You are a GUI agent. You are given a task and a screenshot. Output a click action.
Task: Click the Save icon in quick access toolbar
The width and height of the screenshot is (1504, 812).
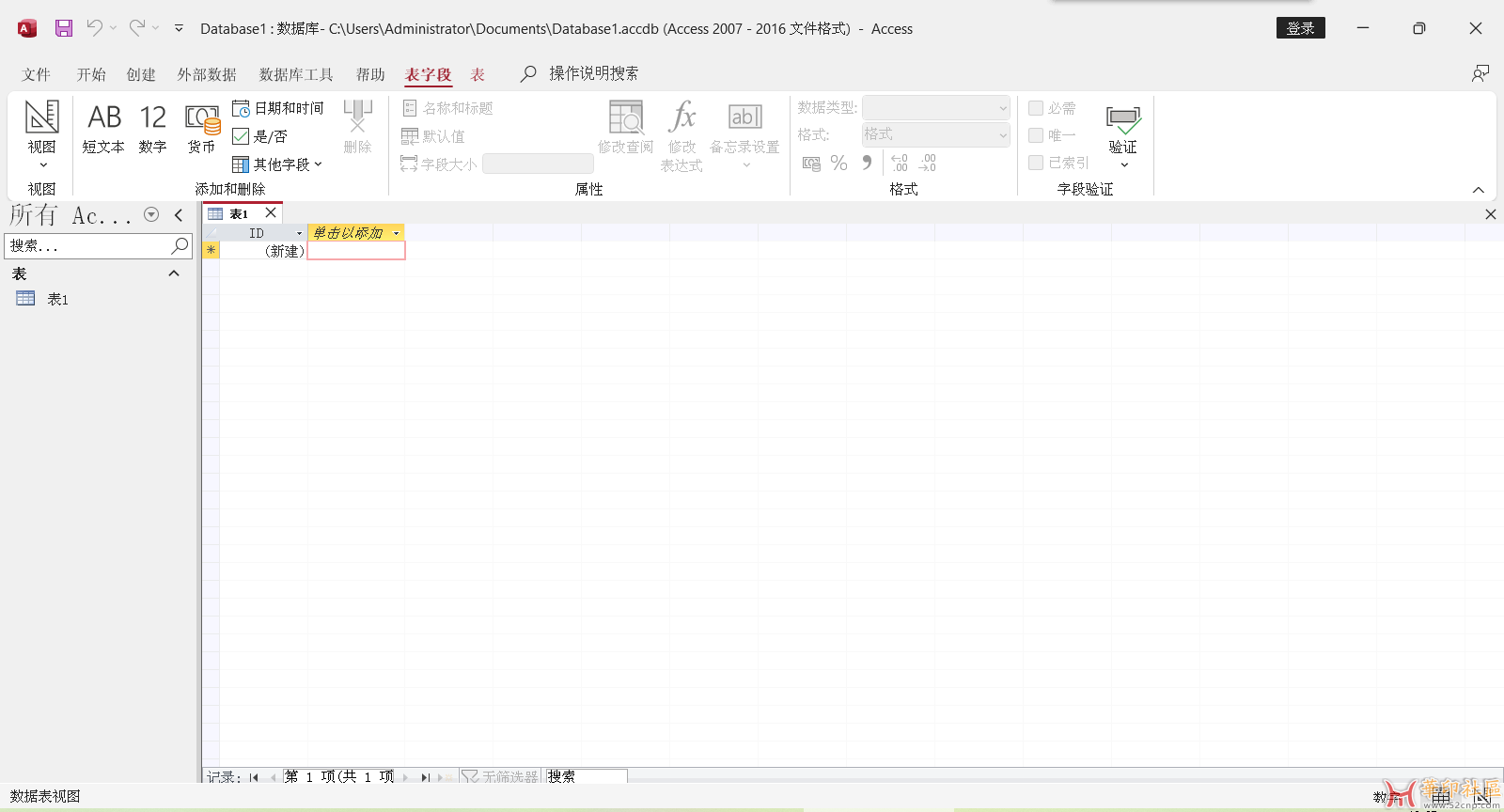click(64, 28)
